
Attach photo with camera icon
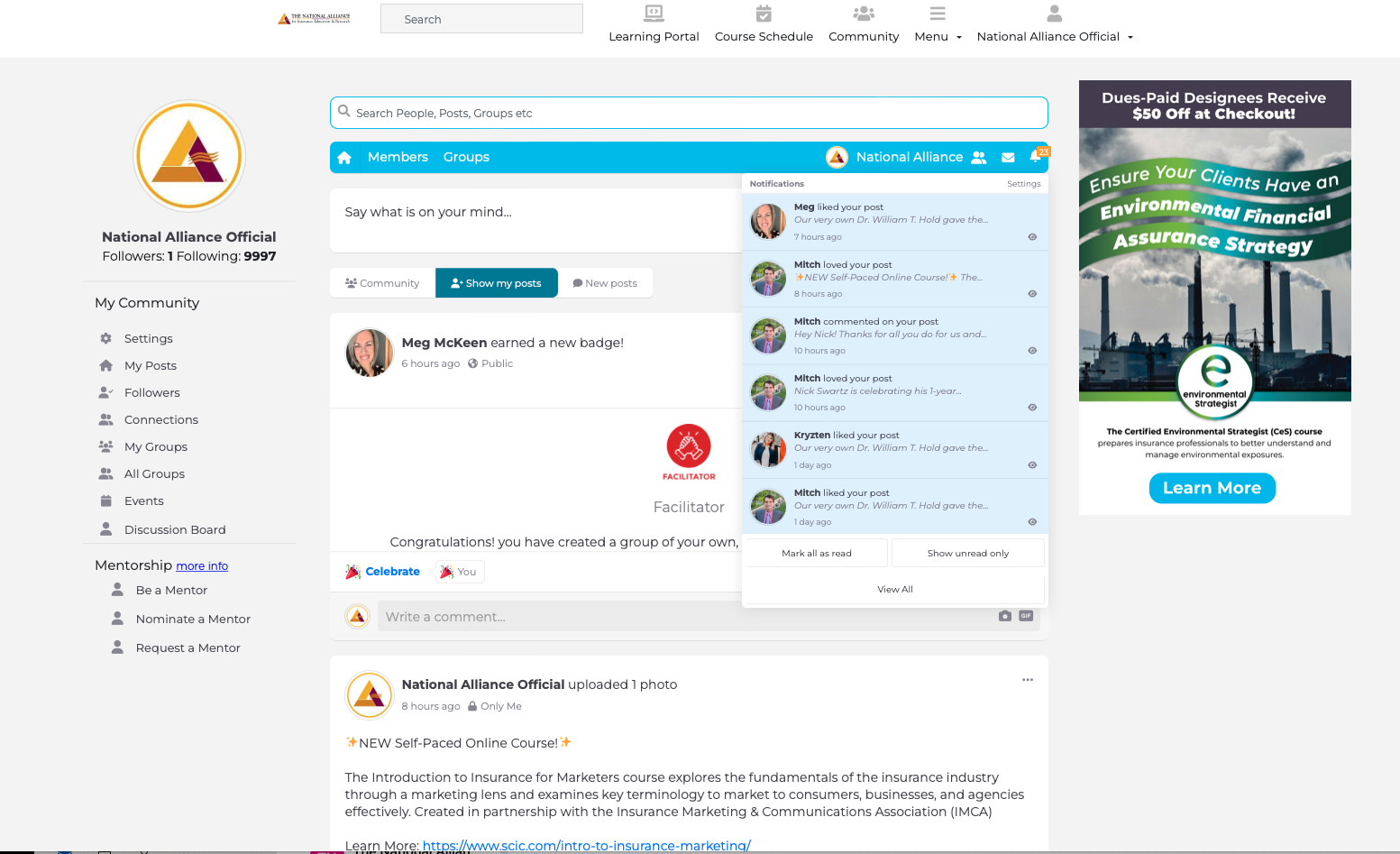tap(1005, 616)
